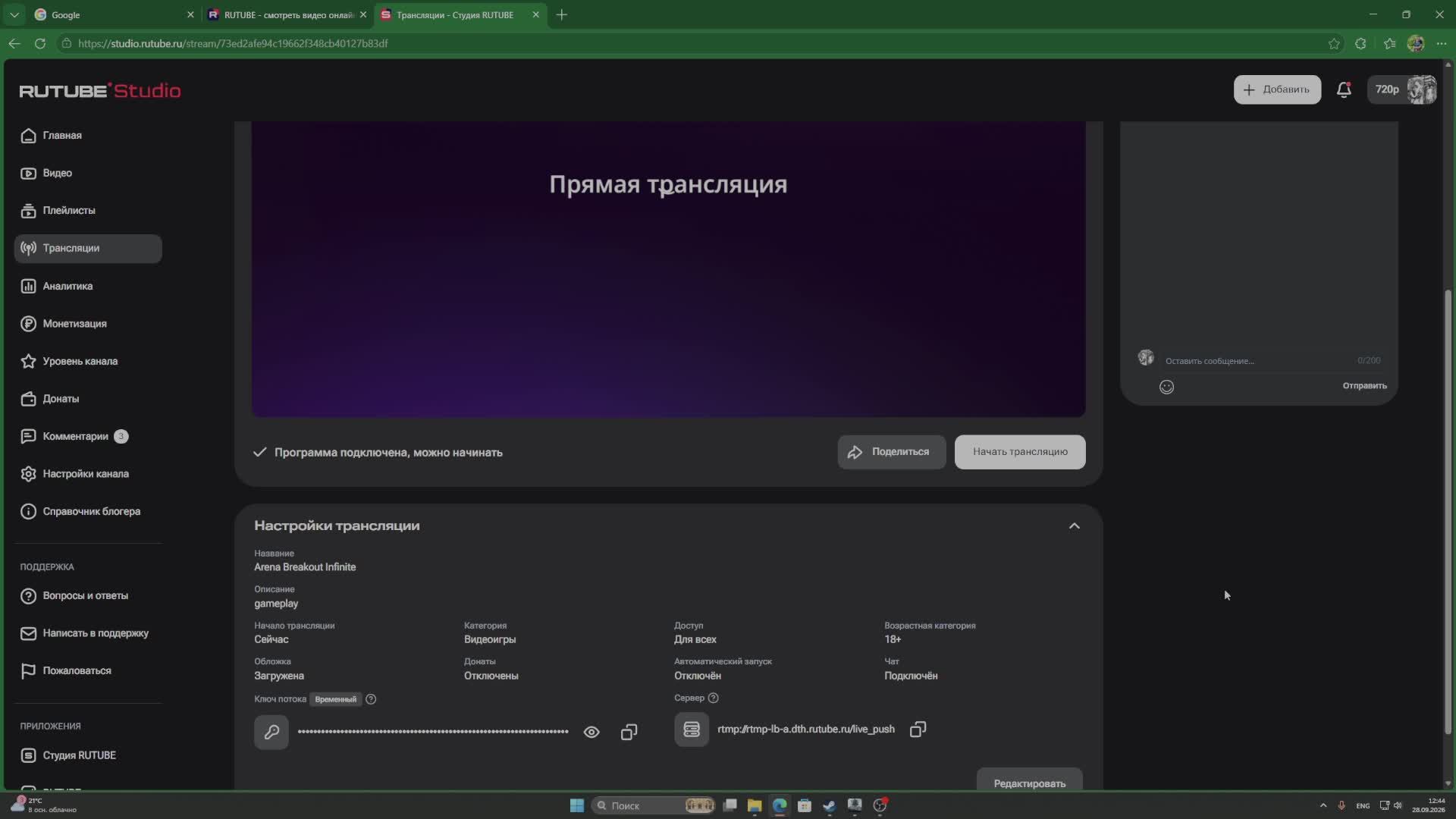Click the stream title Arena Breakout Infinite

coord(305,567)
